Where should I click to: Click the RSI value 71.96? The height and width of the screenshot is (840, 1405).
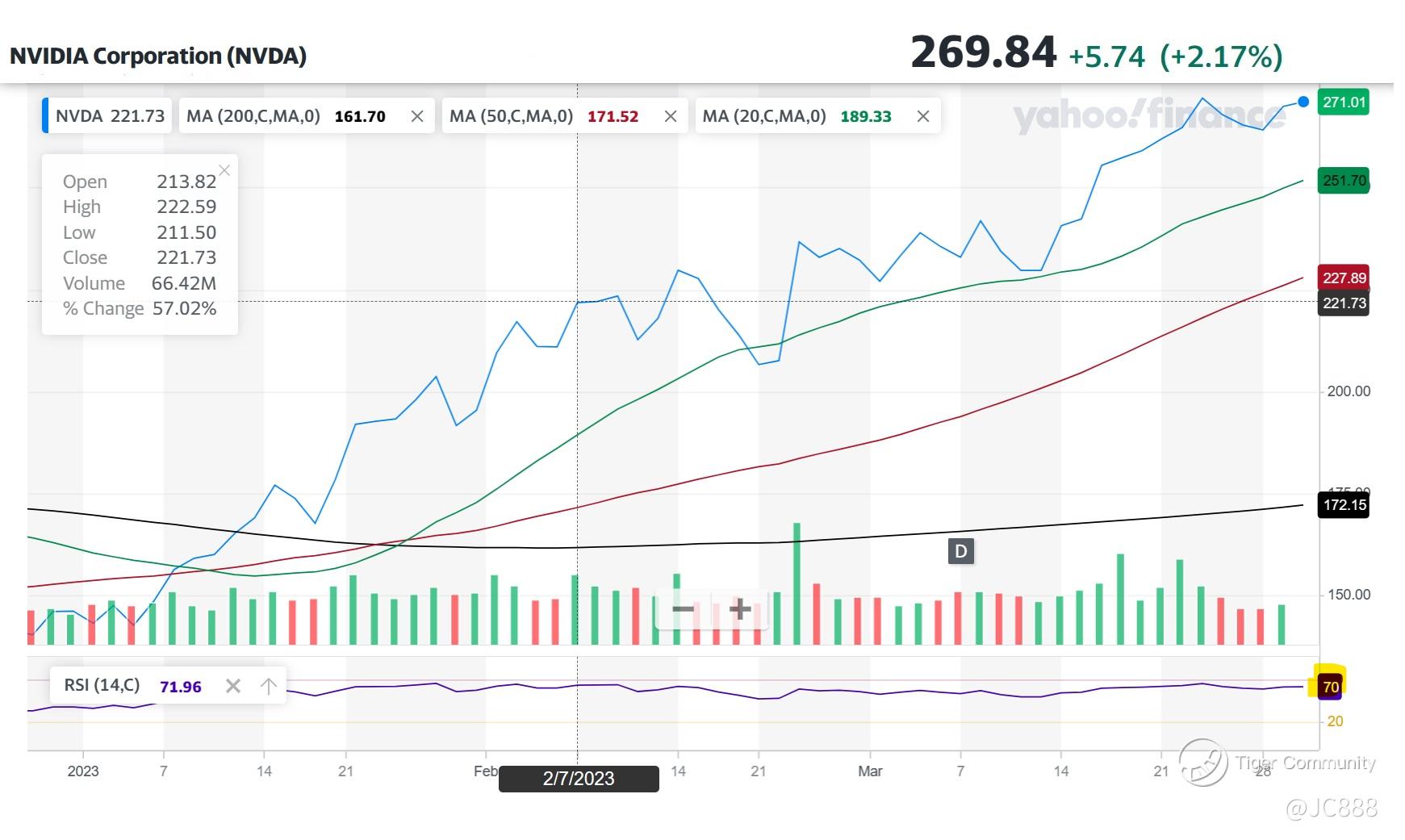pos(181,687)
